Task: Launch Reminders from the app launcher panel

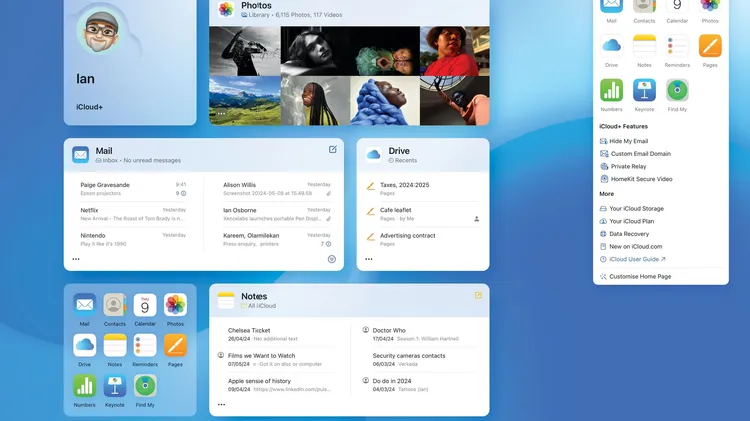Action: pos(677,46)
